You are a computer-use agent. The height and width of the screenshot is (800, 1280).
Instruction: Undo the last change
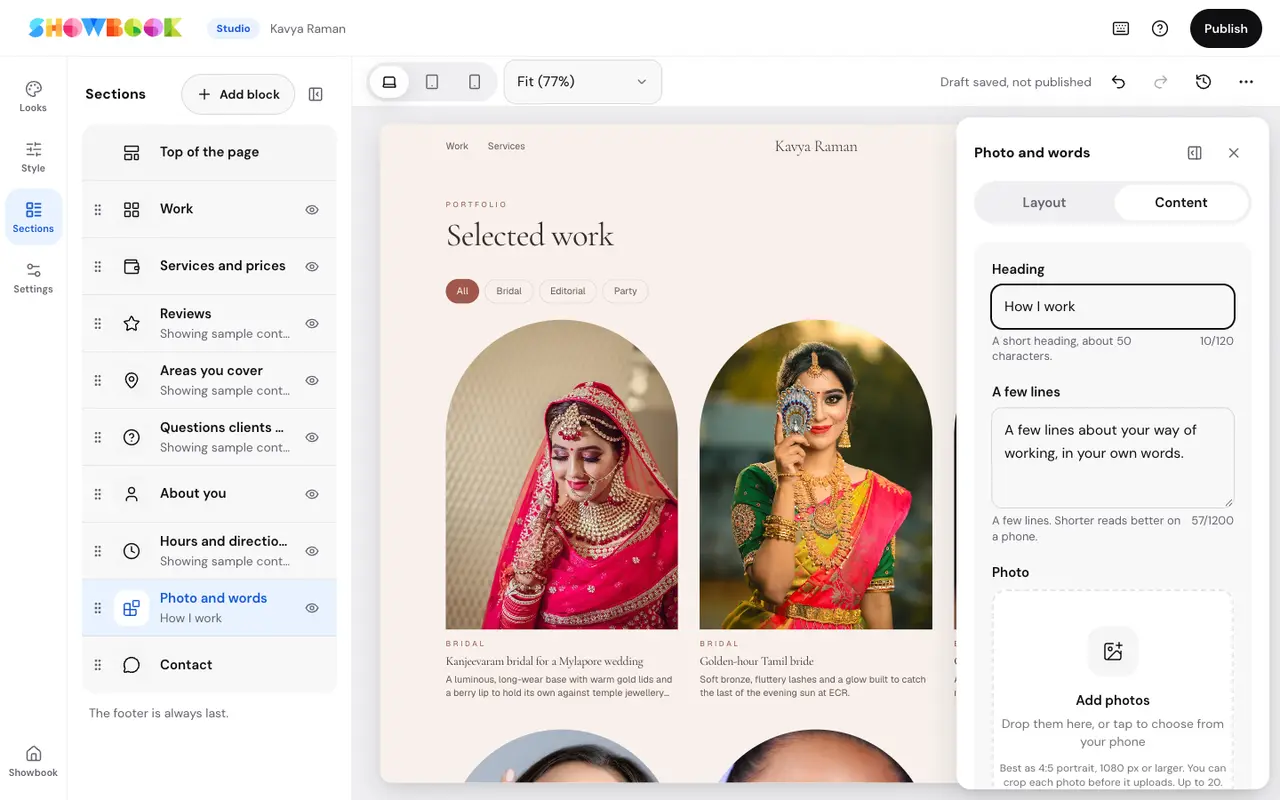(x=1118, y=82)
